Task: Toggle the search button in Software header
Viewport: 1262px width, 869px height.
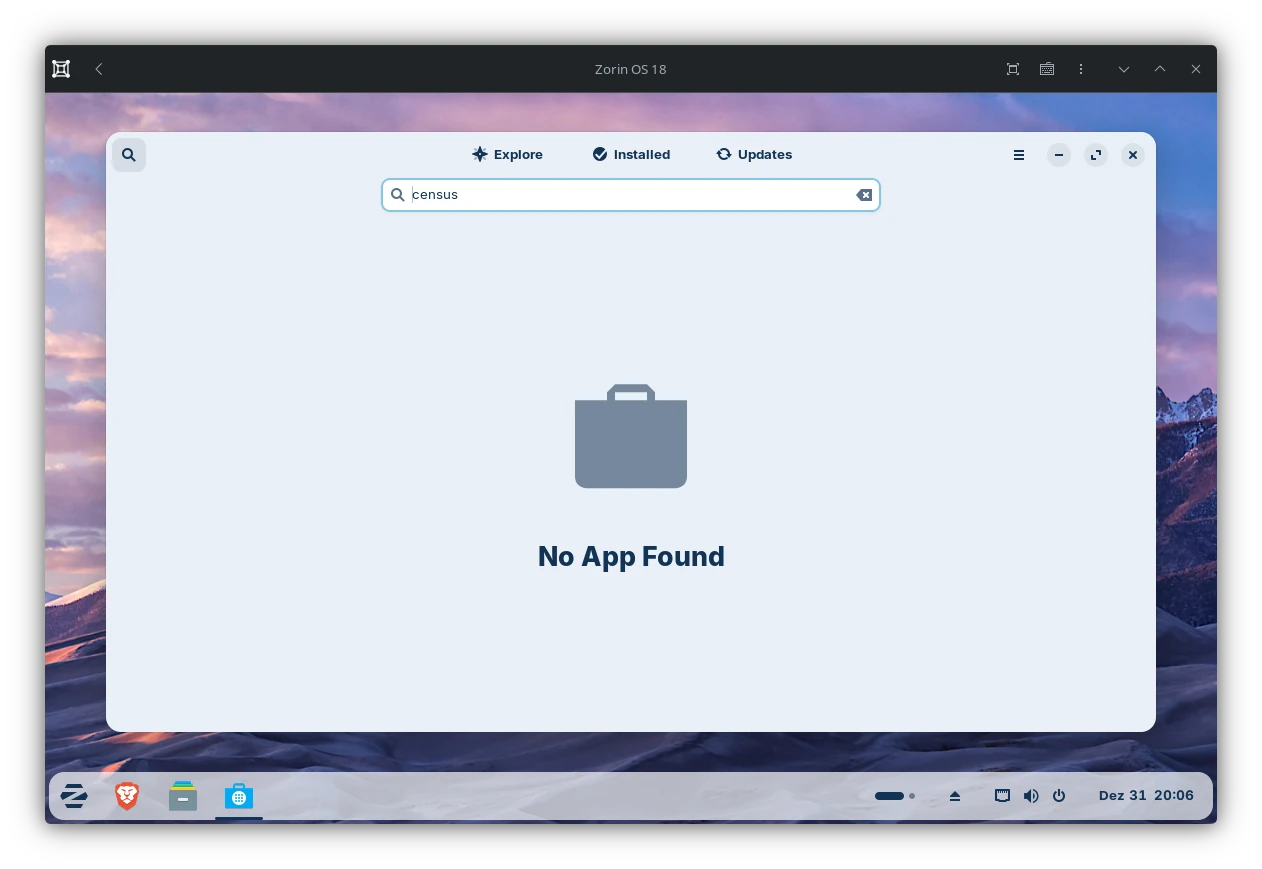Action: click(129, 155)
